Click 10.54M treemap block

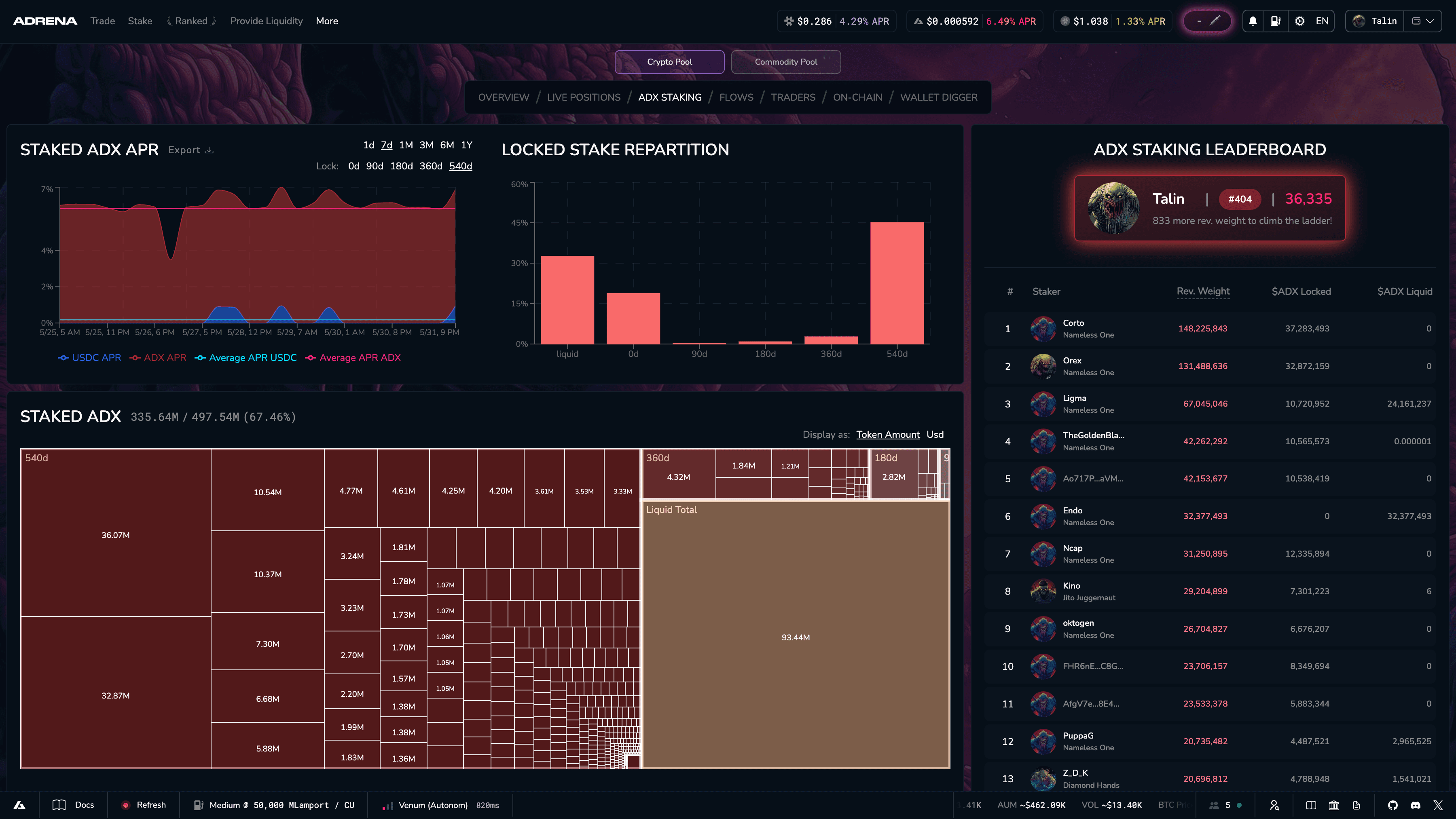tap(267, 490)
